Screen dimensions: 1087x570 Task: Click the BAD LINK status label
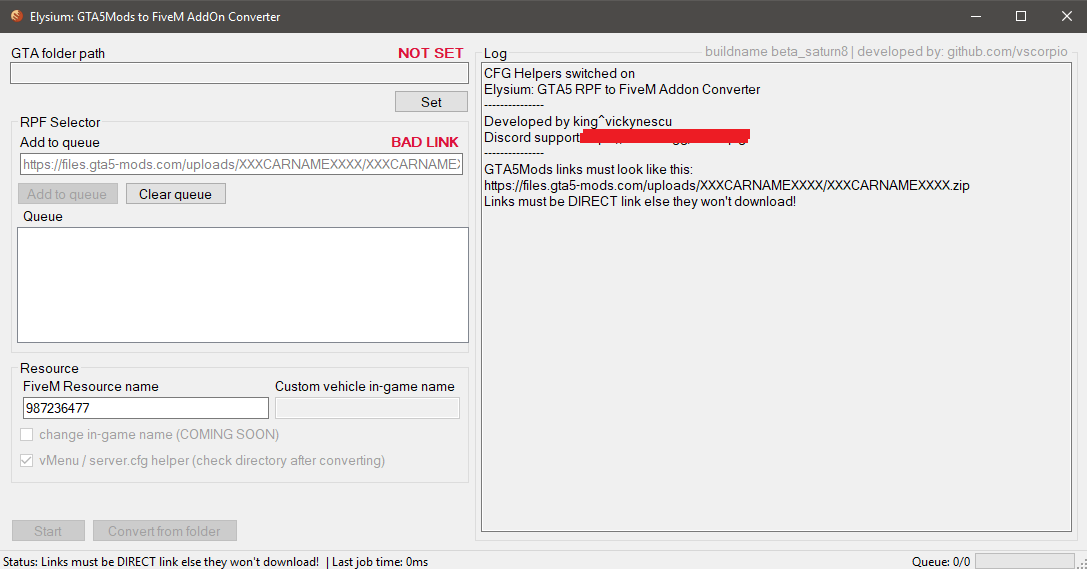coord(425,142)
